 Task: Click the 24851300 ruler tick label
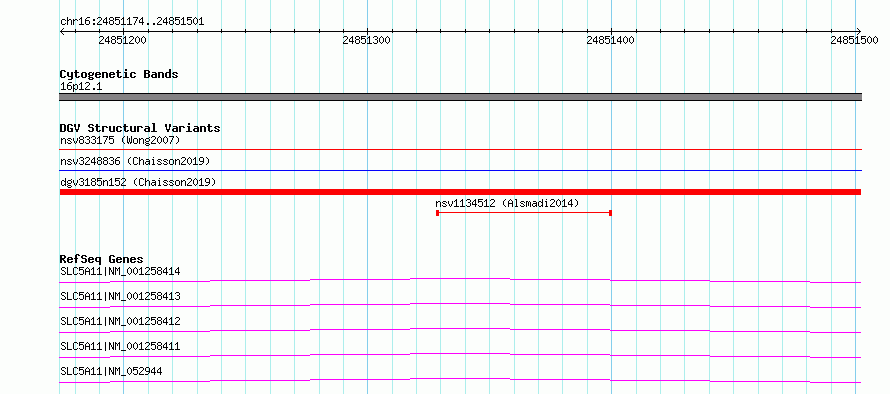pyautogui.click(x=367, y=40)
